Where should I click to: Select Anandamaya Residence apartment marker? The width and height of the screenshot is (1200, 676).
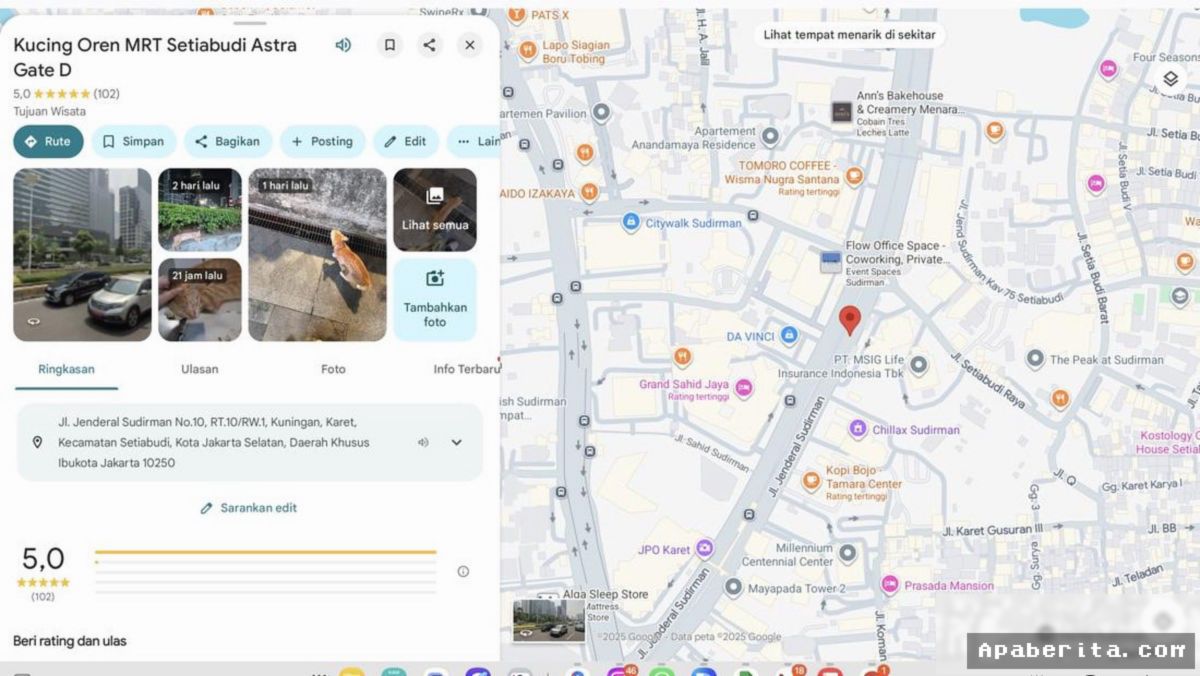[770, 135]
